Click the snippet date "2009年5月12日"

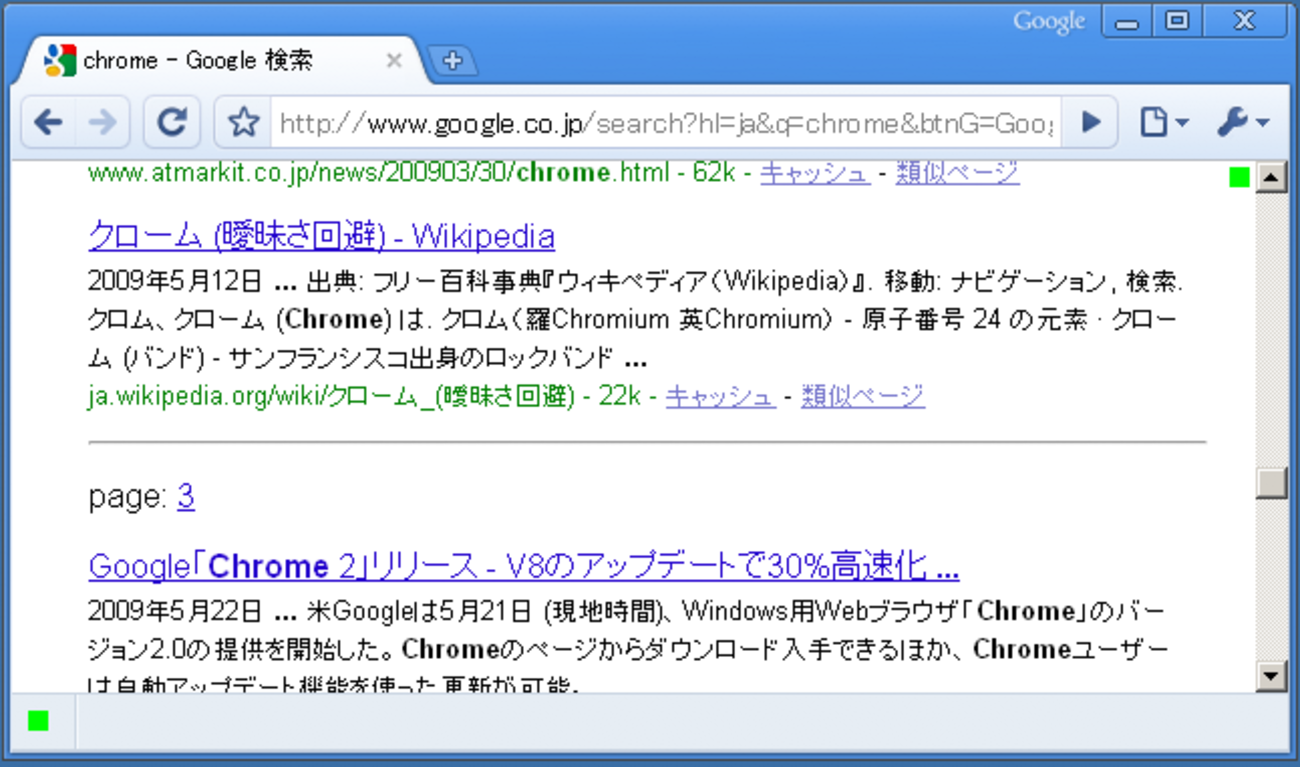pos(176,281)
